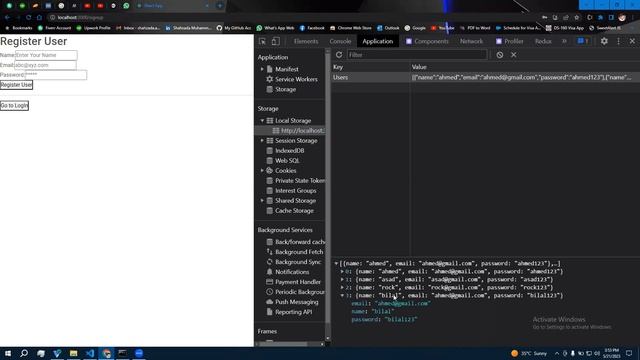
Task: Open Interest Groups item
Action: pyautogui.click(x=296, y=191)
